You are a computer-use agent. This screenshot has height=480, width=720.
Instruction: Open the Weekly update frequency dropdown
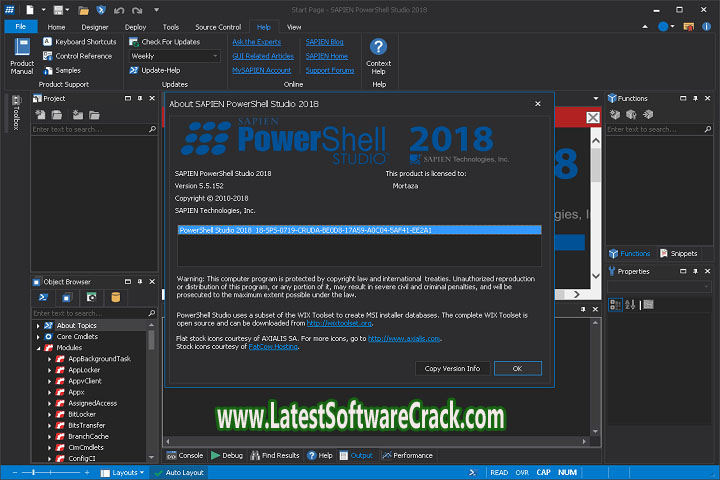[x=174, y=56]
